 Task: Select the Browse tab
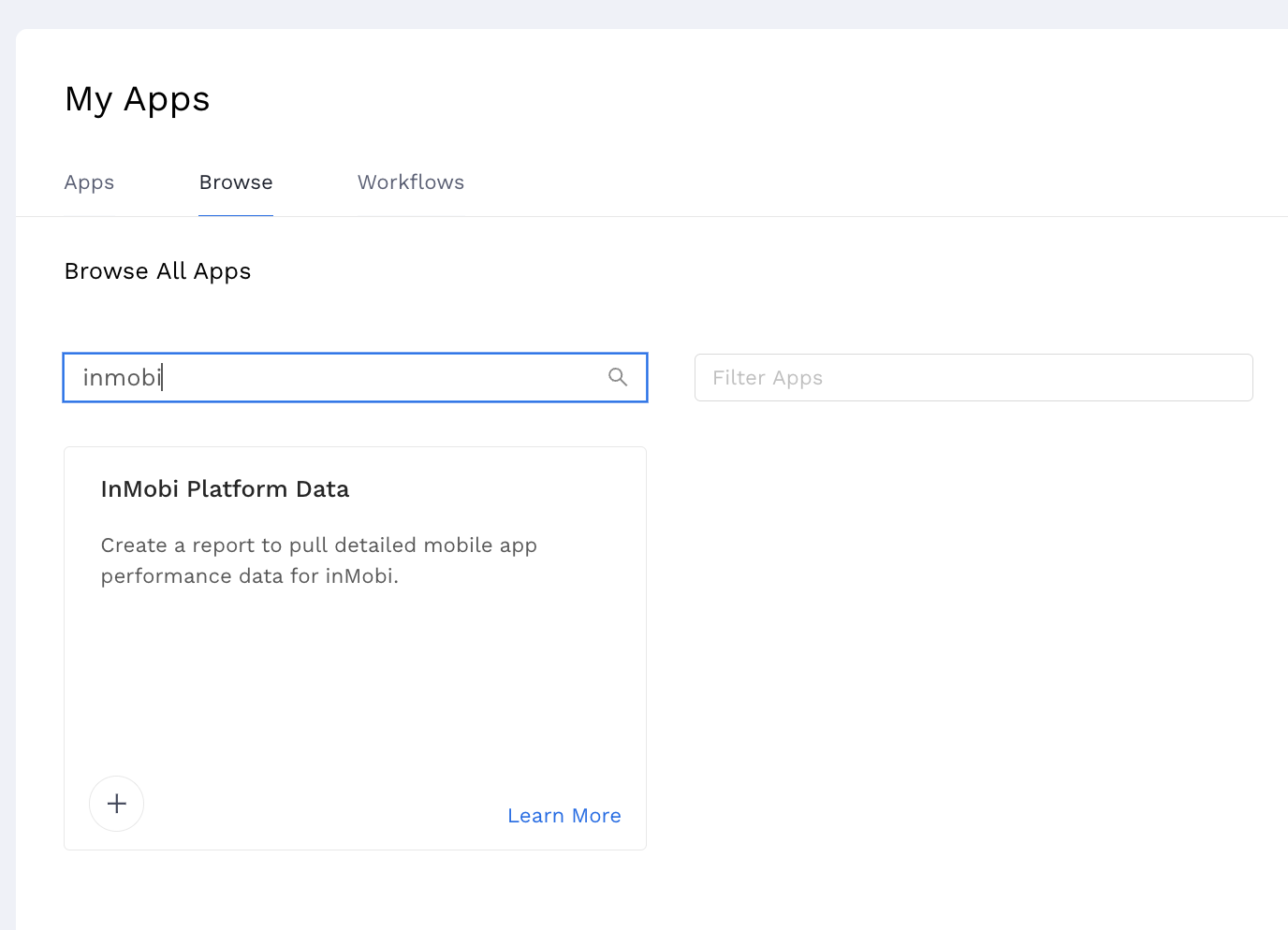(x=236, y=182)
